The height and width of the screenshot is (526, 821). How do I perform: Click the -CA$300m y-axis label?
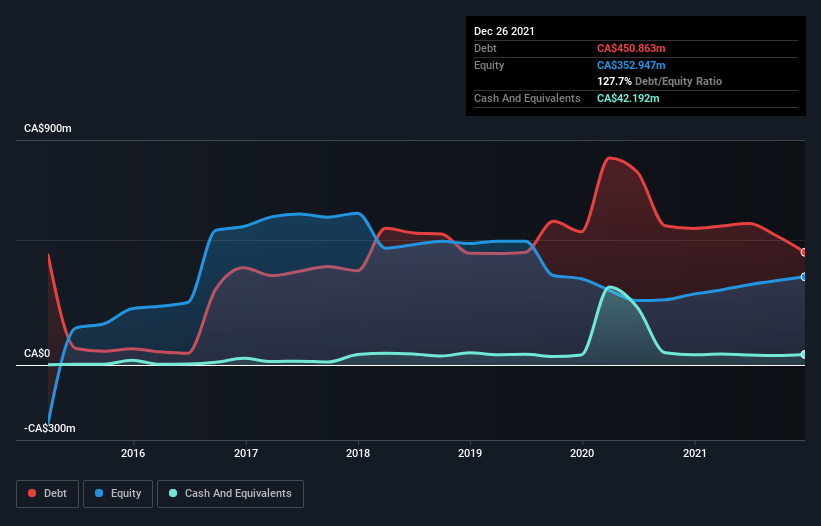[x=50, y=429]
